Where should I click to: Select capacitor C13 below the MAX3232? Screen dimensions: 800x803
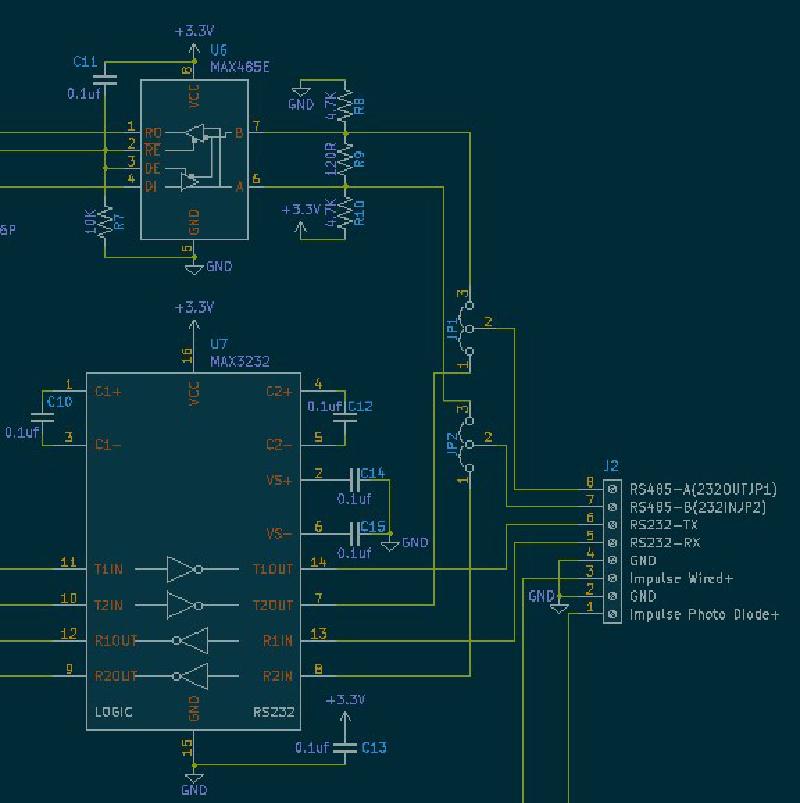pos(345,747)
